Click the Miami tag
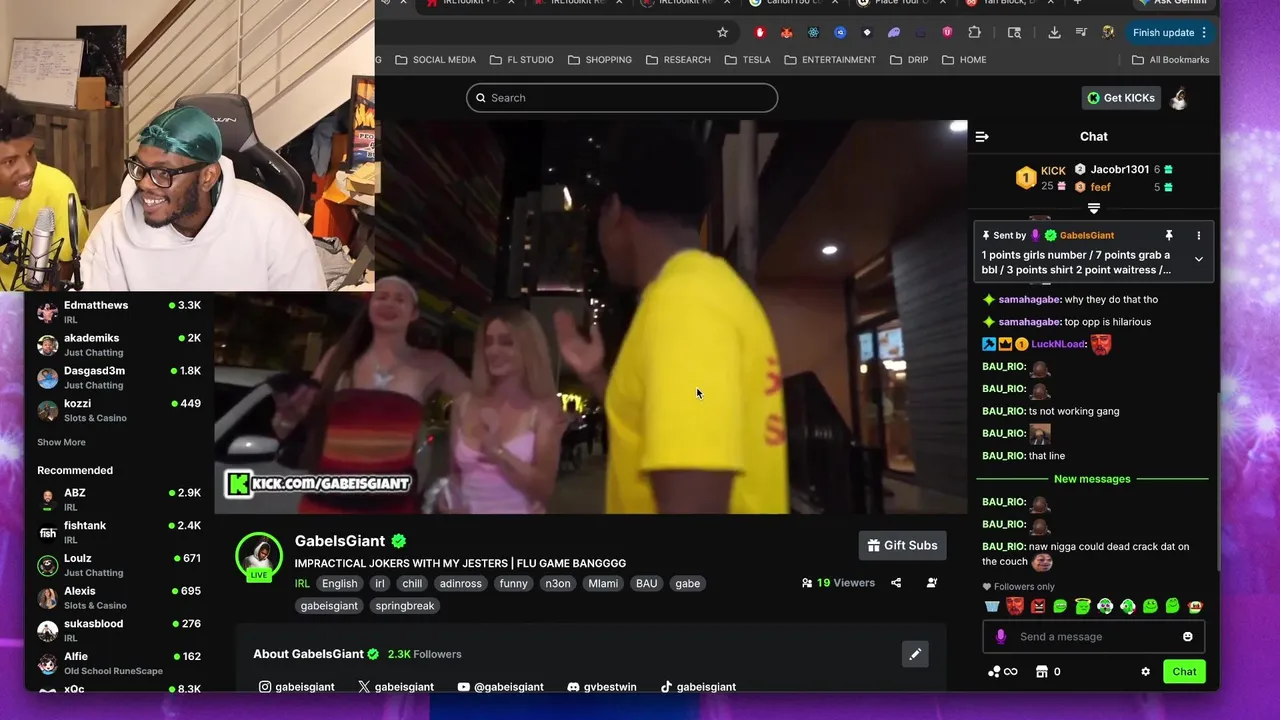1280x720 pixels. (603, 584)
